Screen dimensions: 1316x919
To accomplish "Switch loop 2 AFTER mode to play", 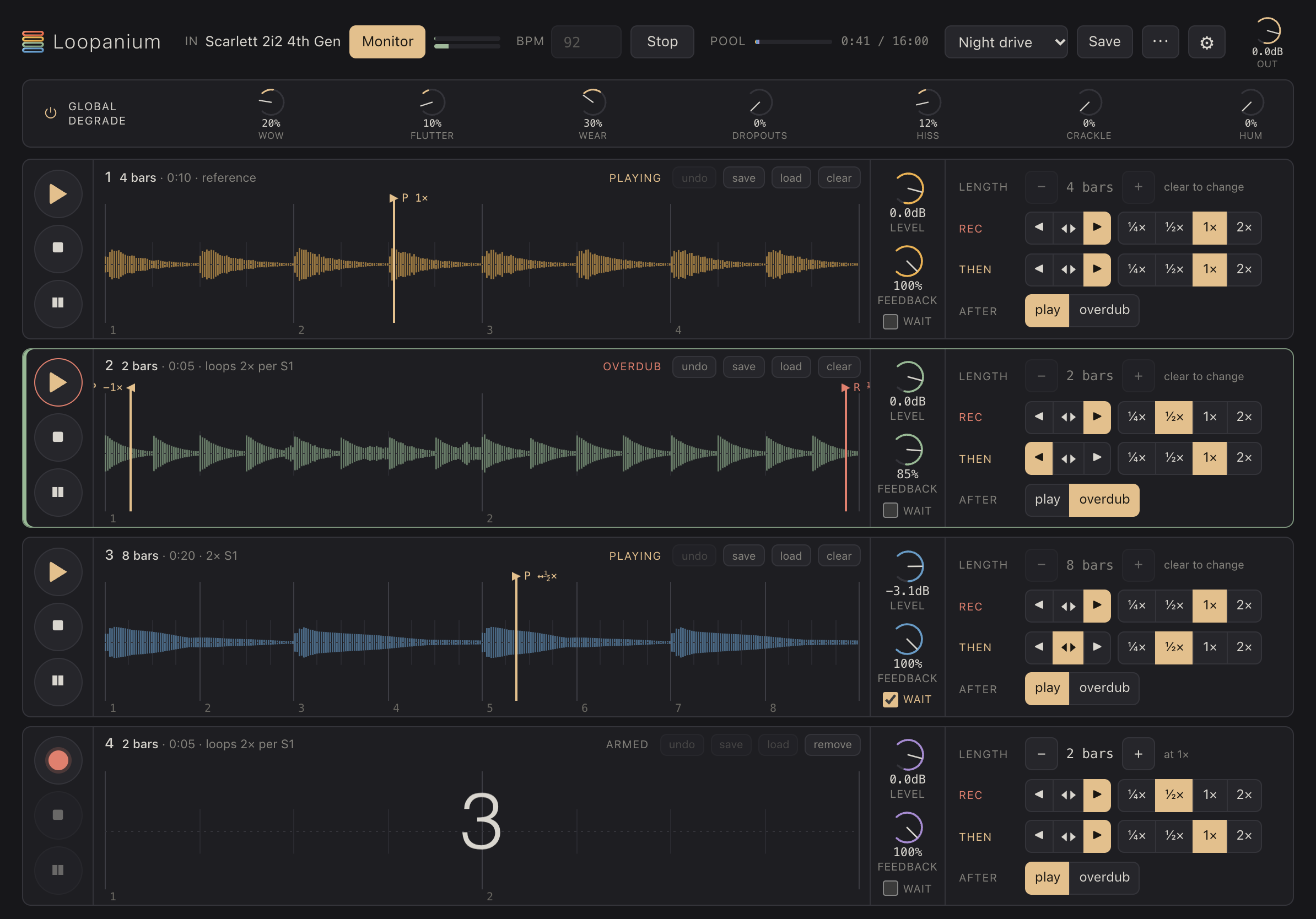I will click(x=1047, y=500).
